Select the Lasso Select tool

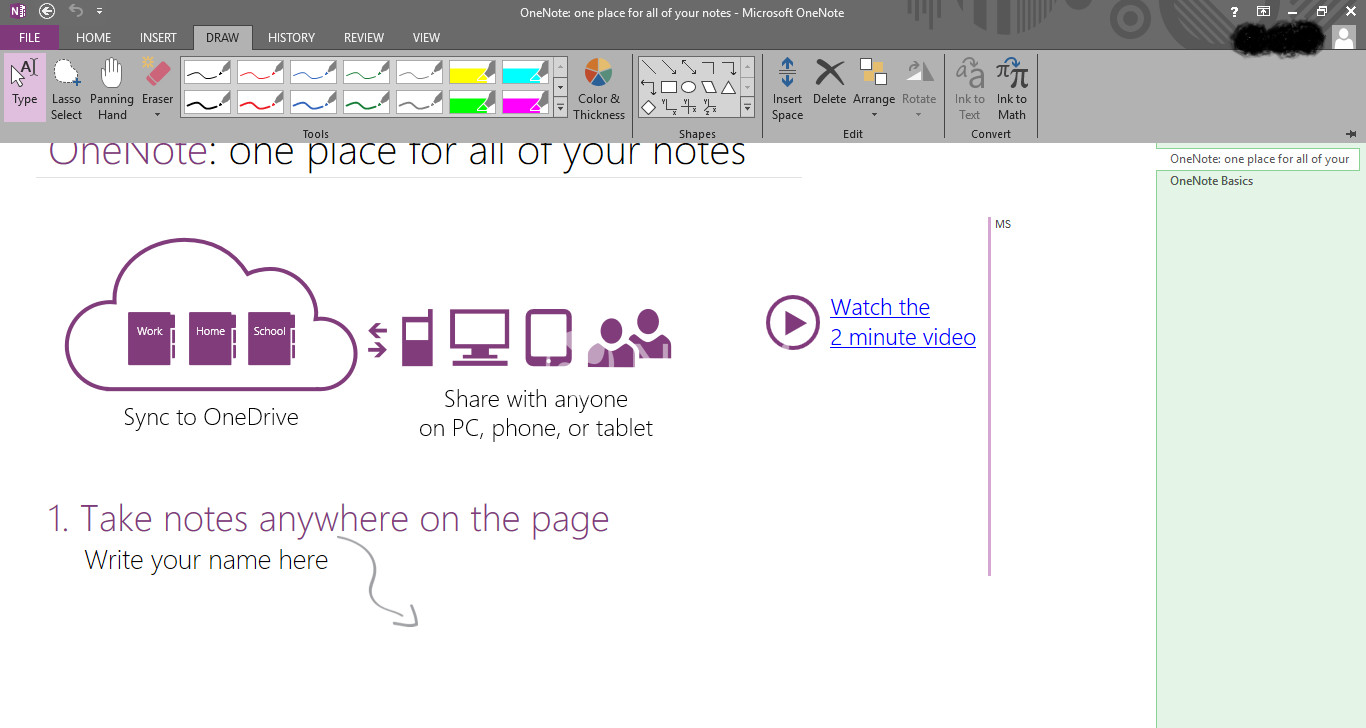(66, 88)
